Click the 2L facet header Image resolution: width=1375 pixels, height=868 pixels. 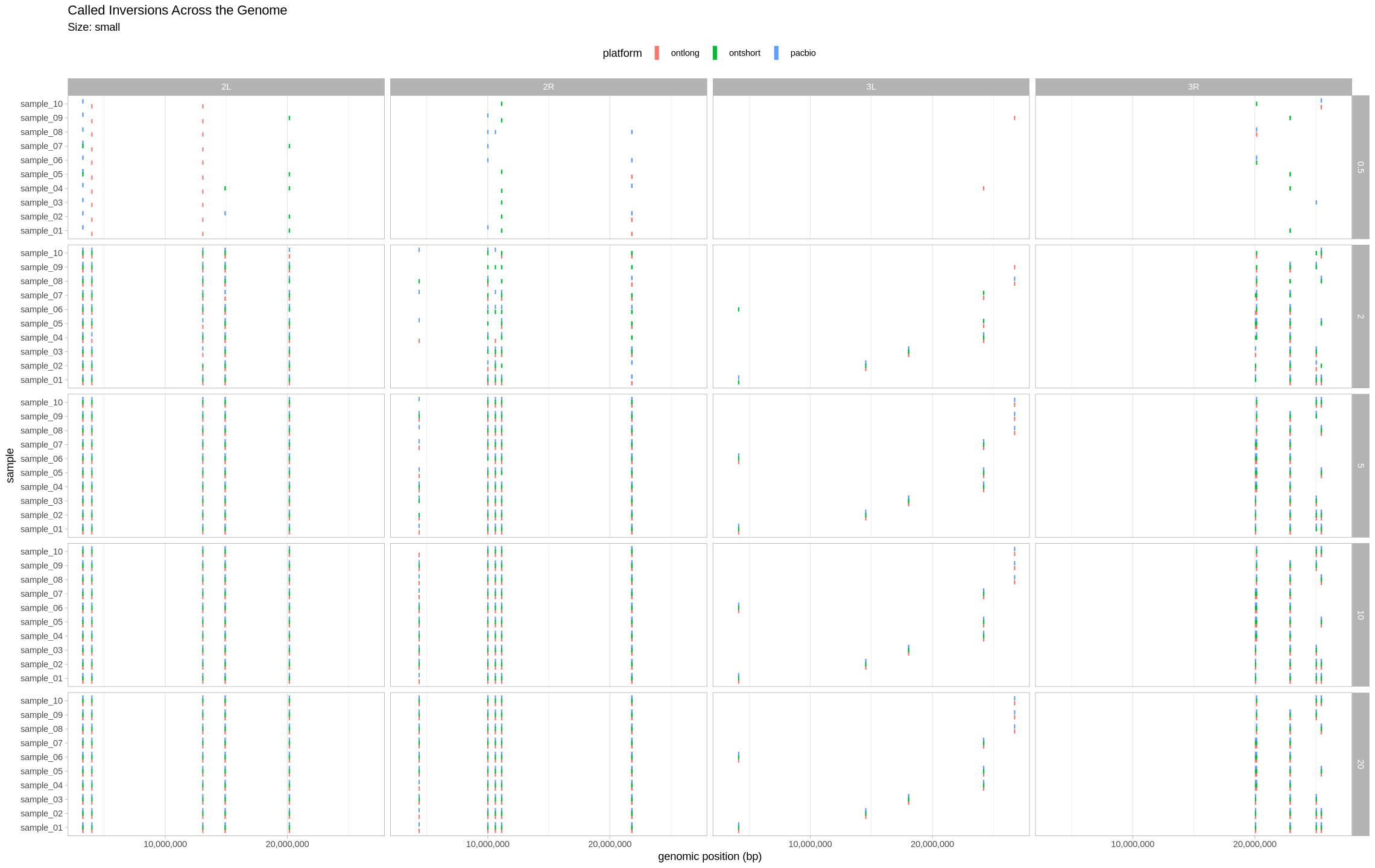[226, 87]
